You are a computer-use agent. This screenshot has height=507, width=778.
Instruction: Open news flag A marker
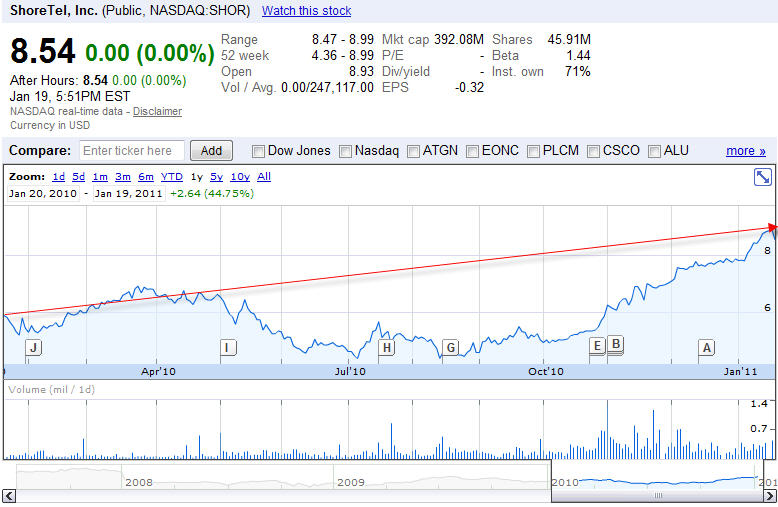coord(707,347)
